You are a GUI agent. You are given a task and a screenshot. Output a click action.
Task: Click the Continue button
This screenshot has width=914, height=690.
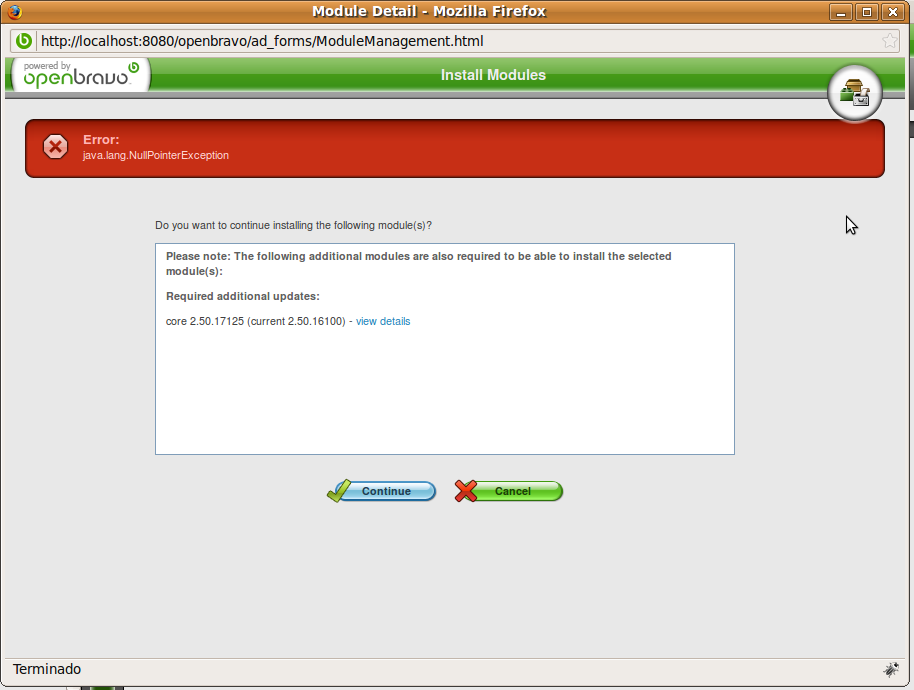pyautogui.click(x=382, y=491)
